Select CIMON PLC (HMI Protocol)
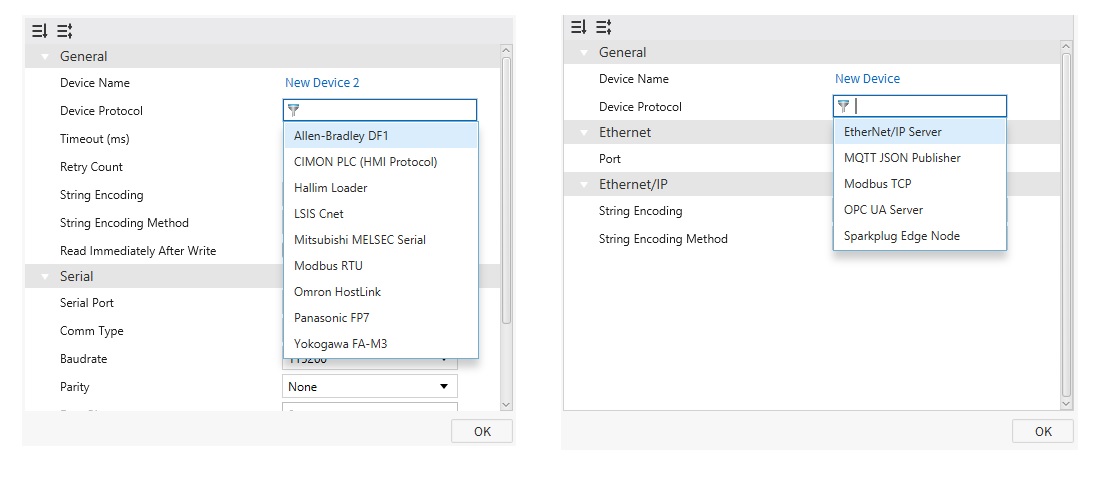 [x=381, y=161]
